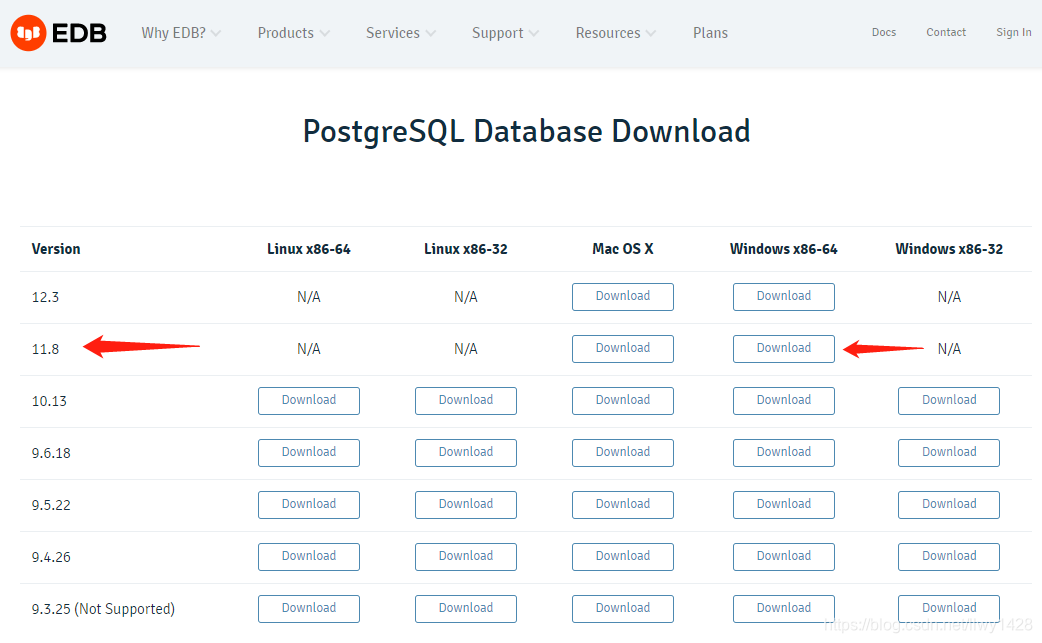Download version 9.4.26 for Linux x86-64

click(309, 557)
